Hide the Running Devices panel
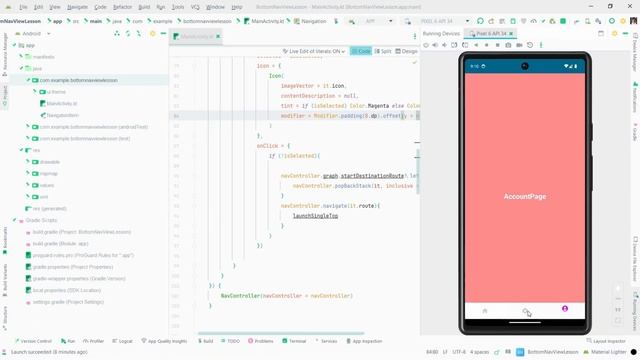The width and height of the screenshot is (640, 360). click(625, 33)
